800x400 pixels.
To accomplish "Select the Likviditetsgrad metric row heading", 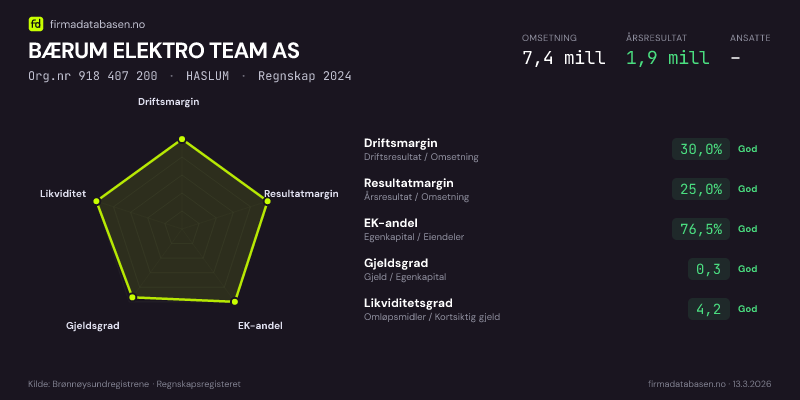I will pos(408,303).
